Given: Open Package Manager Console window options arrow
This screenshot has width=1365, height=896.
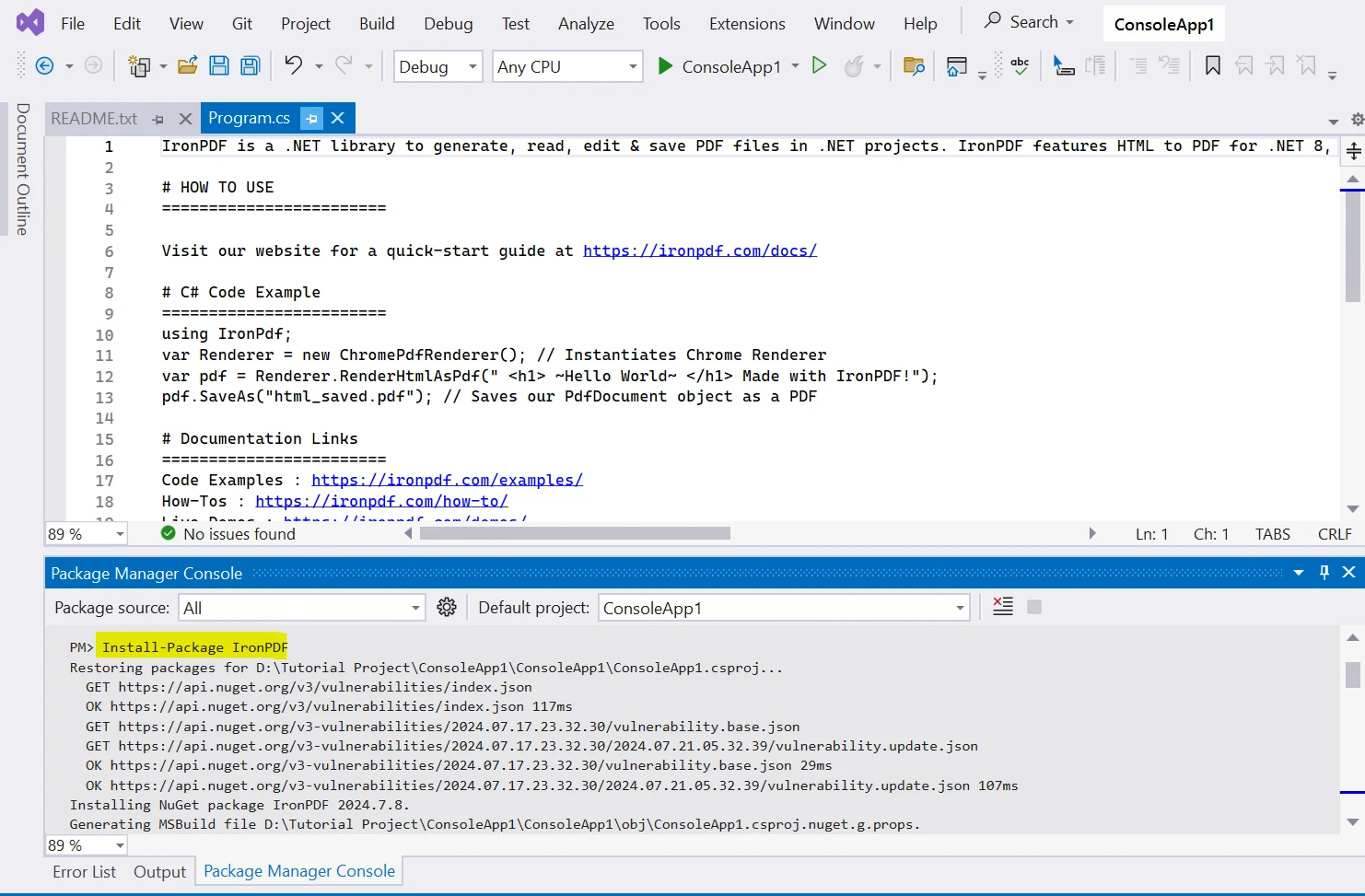Looking at the screenshot, I should click(1299, 573).
